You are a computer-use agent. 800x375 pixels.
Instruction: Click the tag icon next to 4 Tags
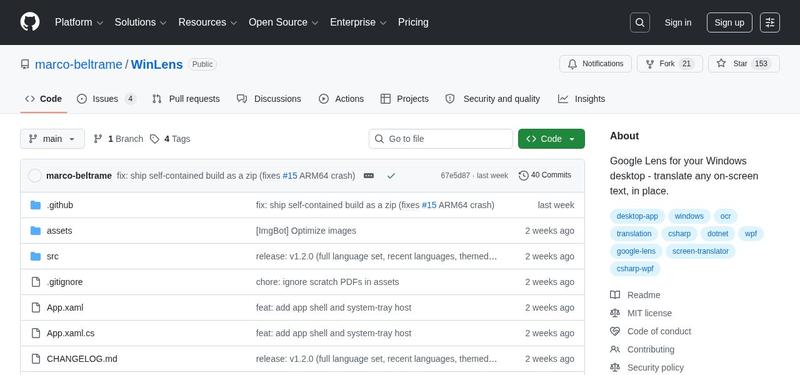tap(155, 139)
